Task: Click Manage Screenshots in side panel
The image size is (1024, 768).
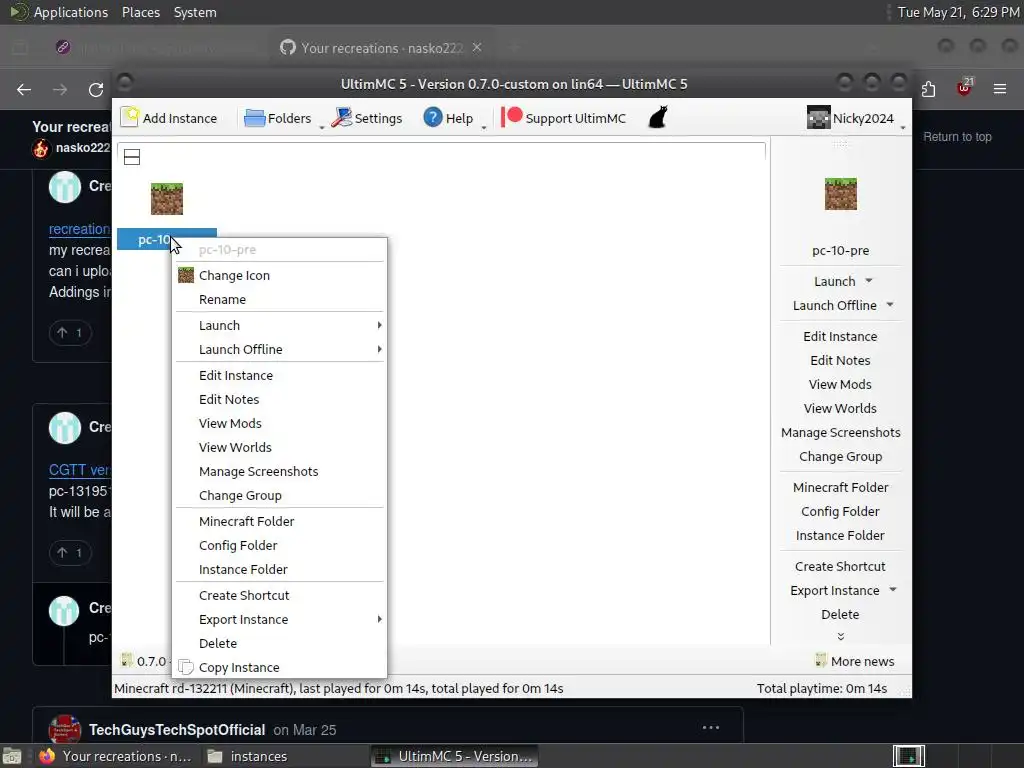Action: coord(840,432)
